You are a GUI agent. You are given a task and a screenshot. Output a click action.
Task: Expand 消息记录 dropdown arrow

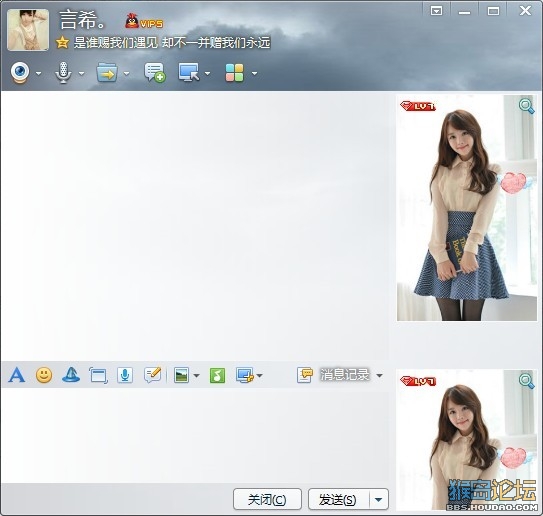[380, 375]
